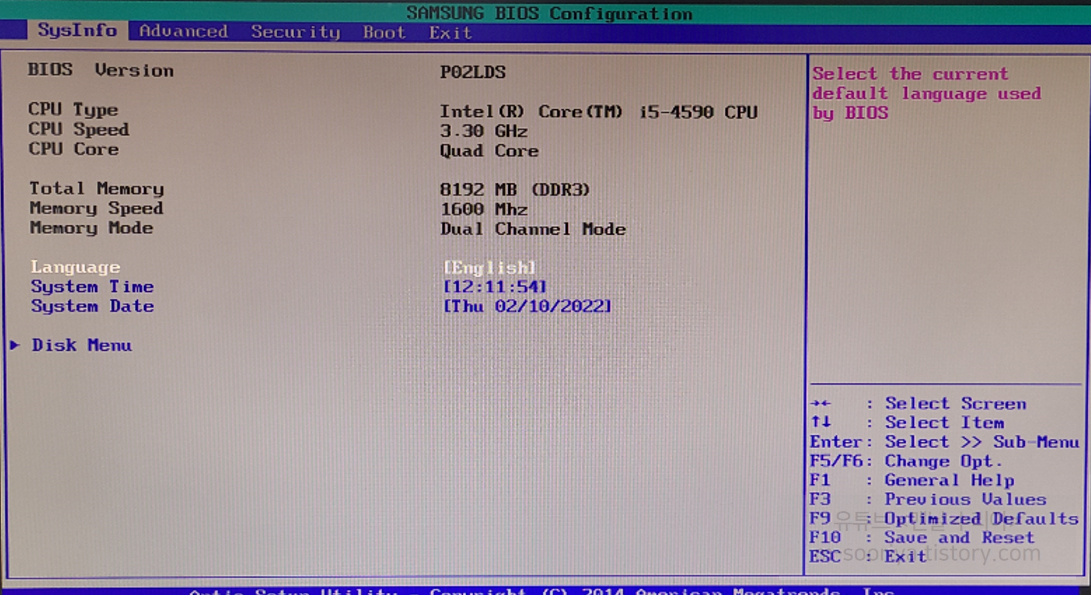Select the System Date label
The width and height of the screenshot is (1091, 595).
(92, 306)
